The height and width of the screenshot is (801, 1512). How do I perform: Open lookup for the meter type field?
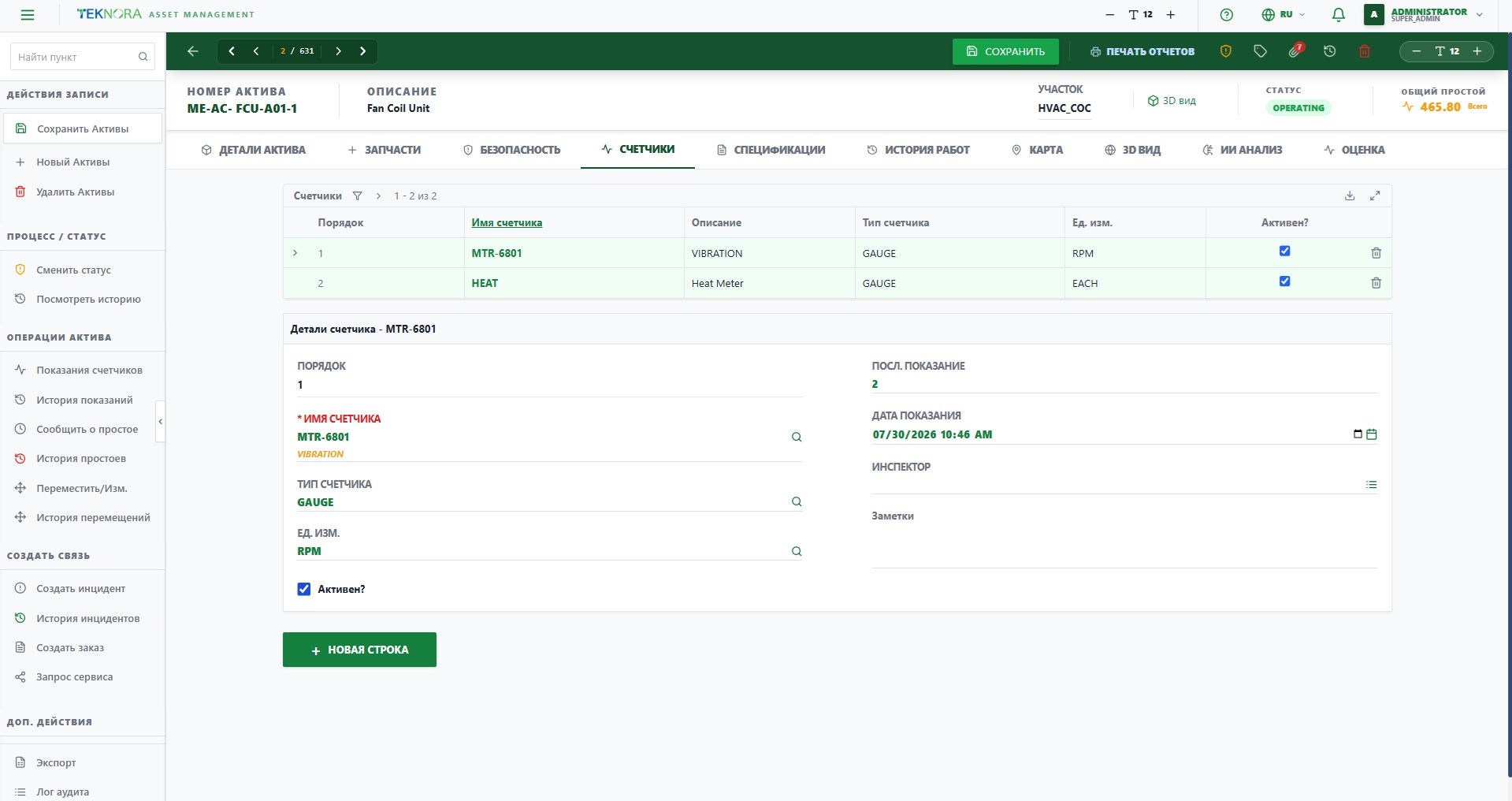pos(797,501)
